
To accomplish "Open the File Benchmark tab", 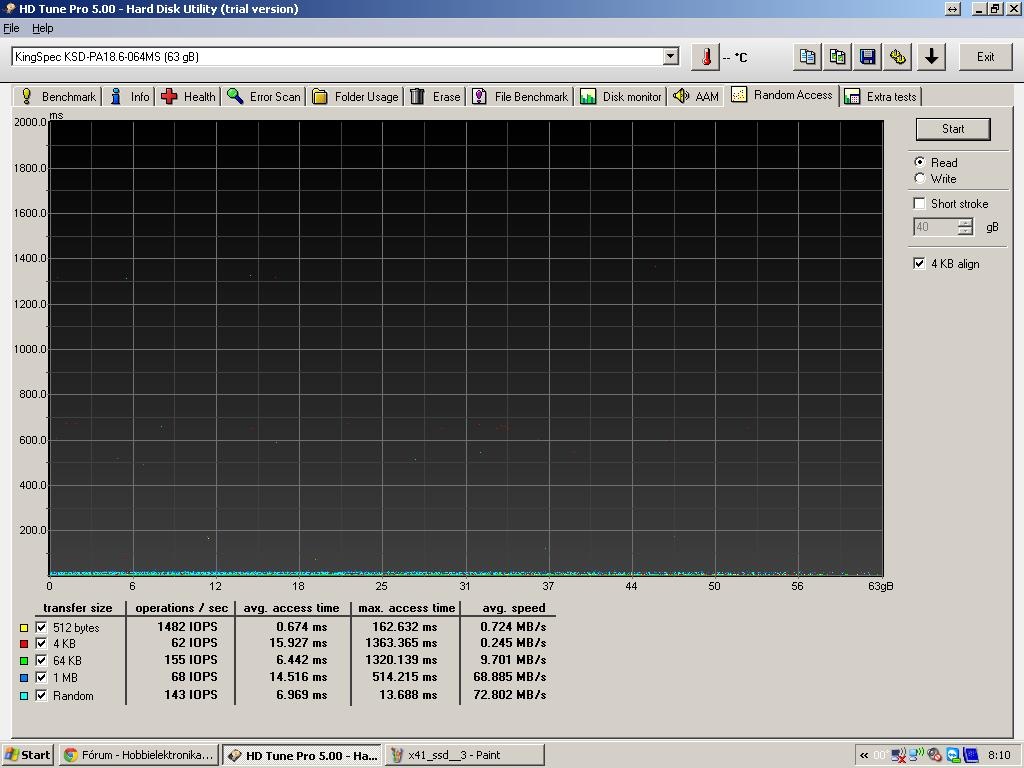I will [x=520, y=97].
